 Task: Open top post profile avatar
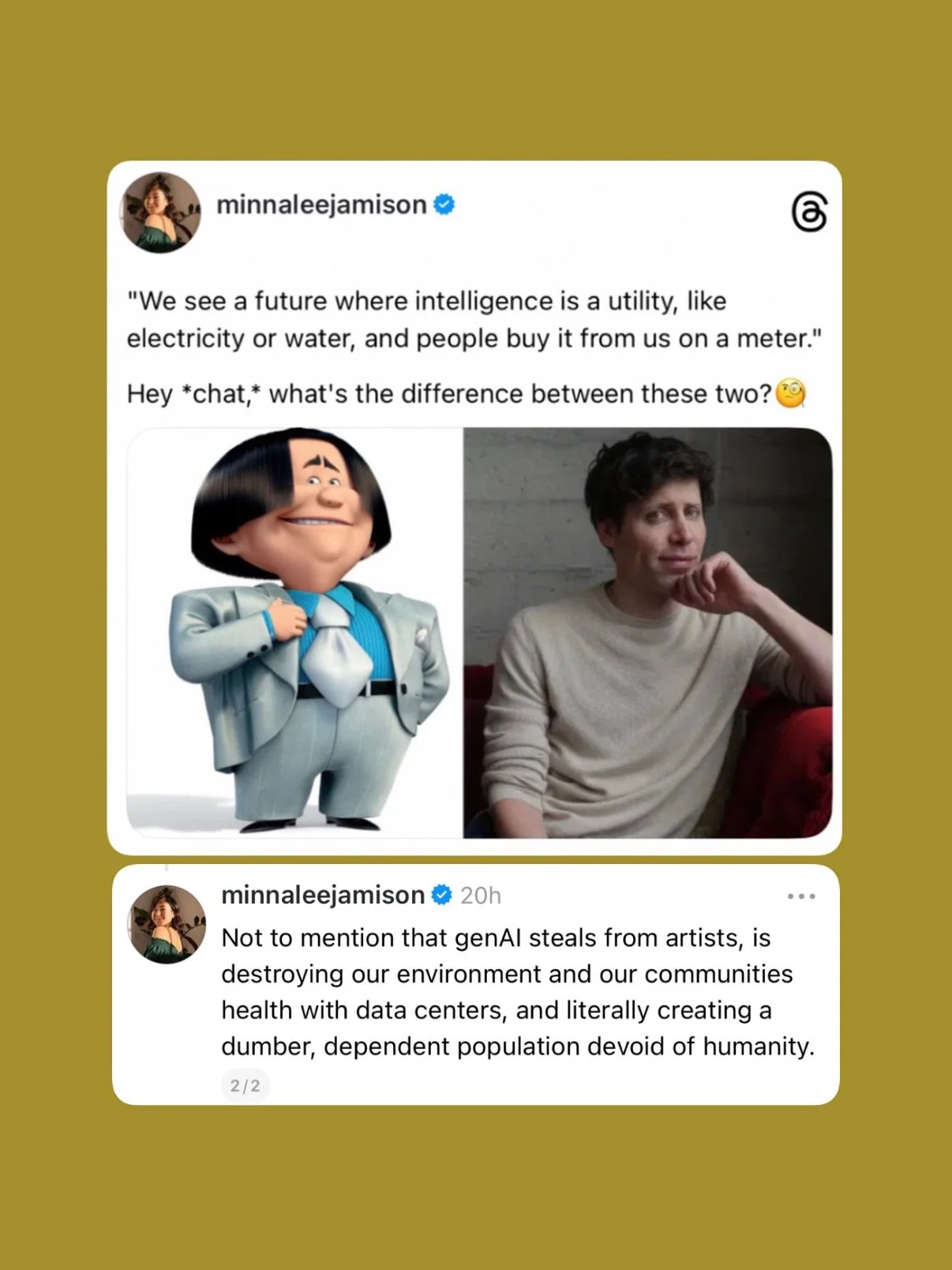pos(160,212)
